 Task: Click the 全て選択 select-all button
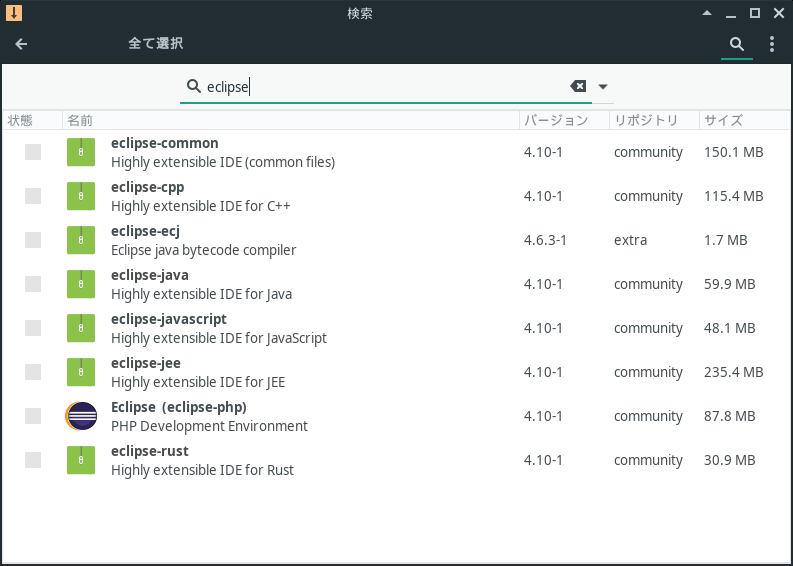pos(156,43)
